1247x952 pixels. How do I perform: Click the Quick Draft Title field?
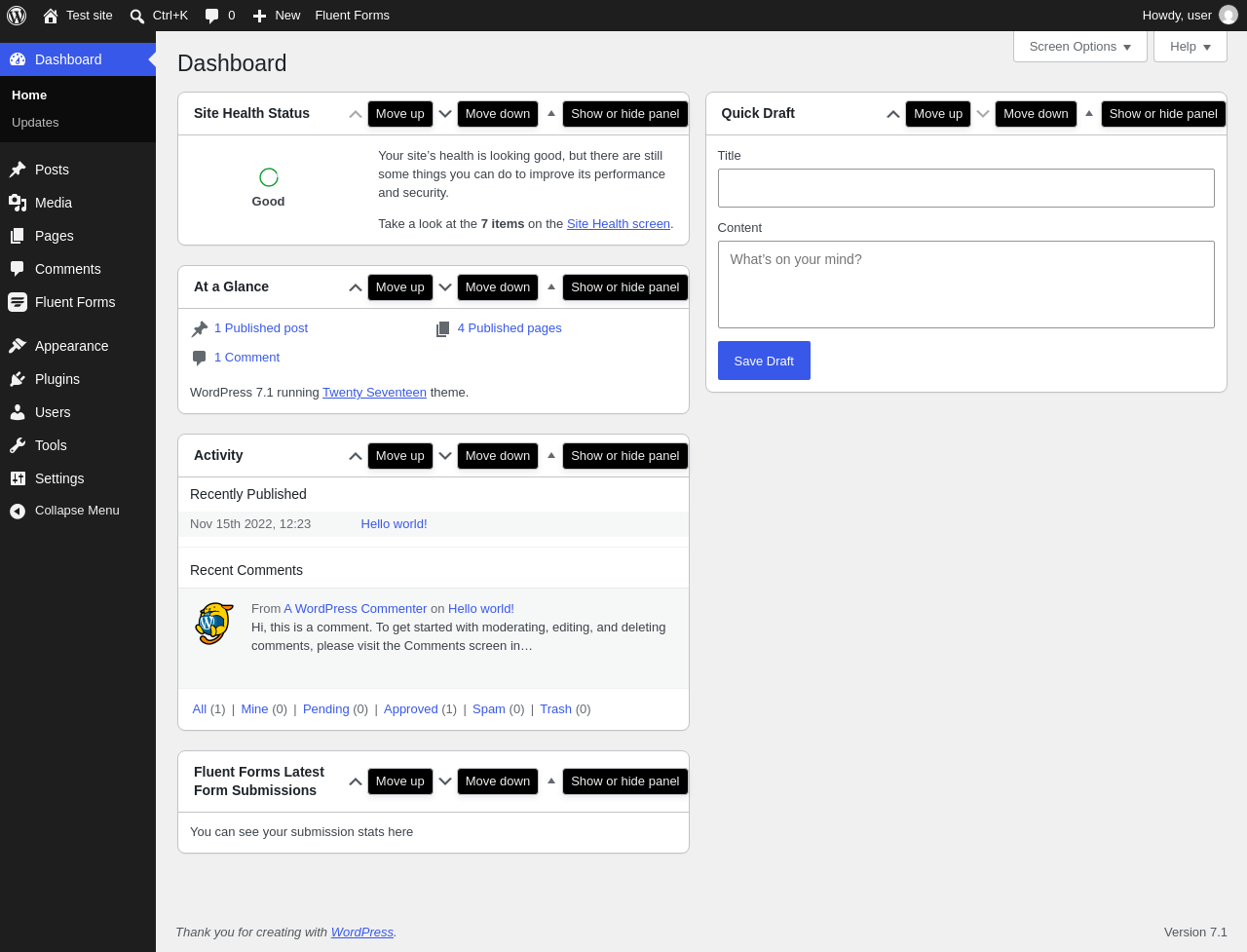tap(966, 188)
